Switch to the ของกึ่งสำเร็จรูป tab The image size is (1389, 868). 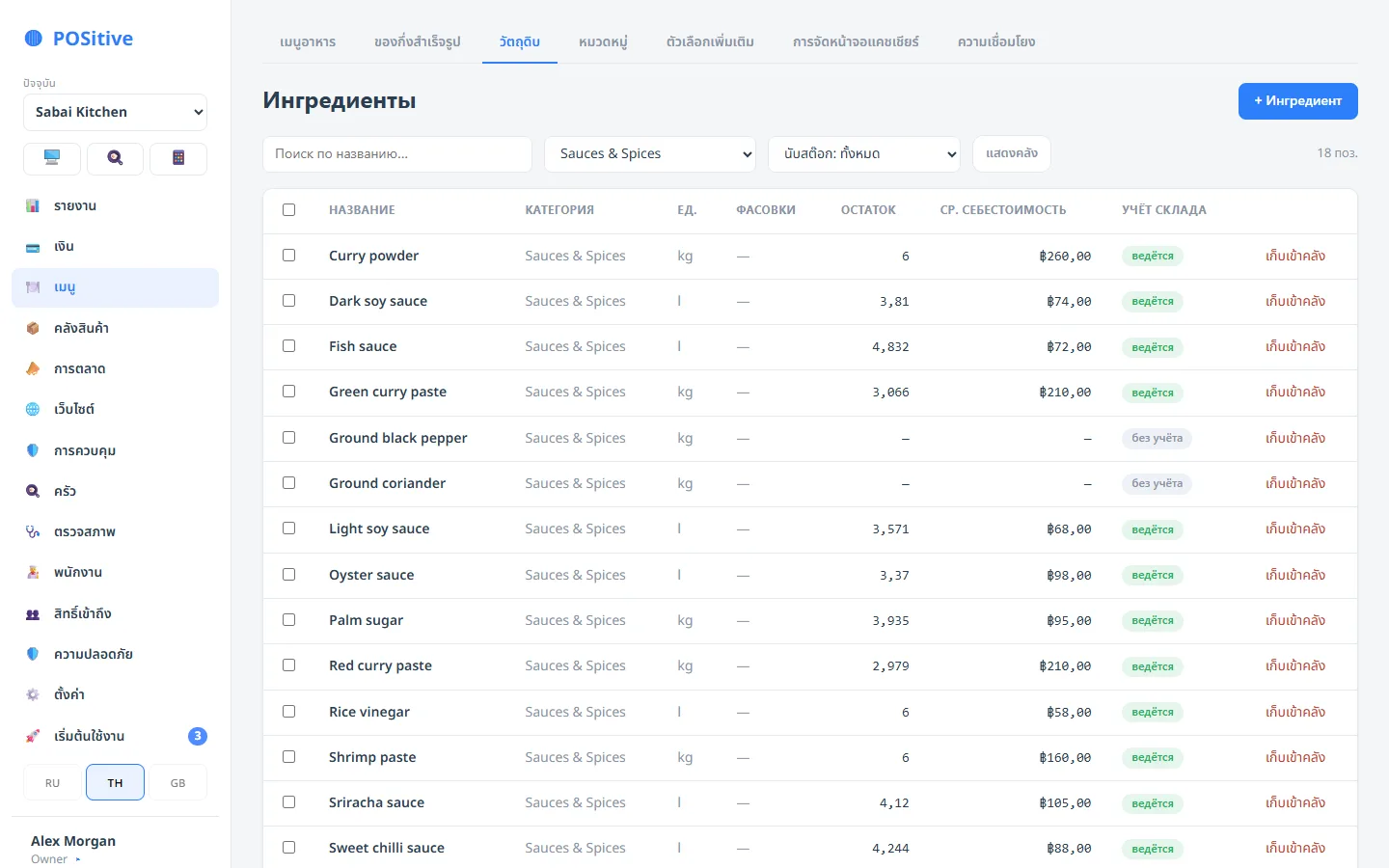418,41
